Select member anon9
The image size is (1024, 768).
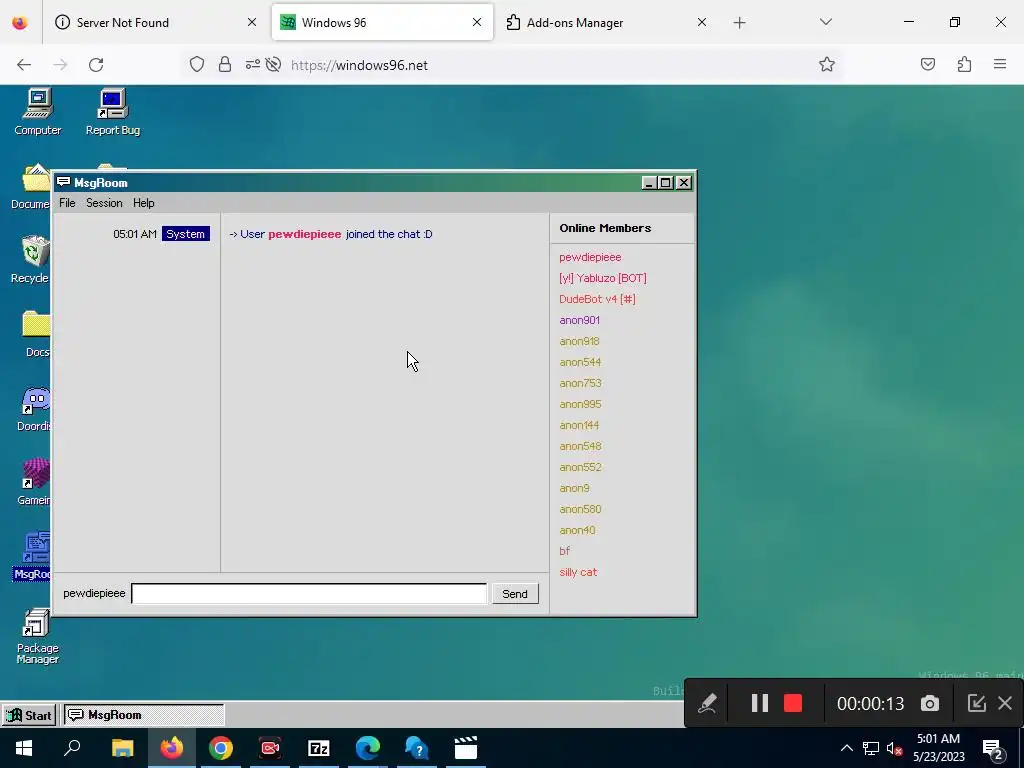point(575,488)
